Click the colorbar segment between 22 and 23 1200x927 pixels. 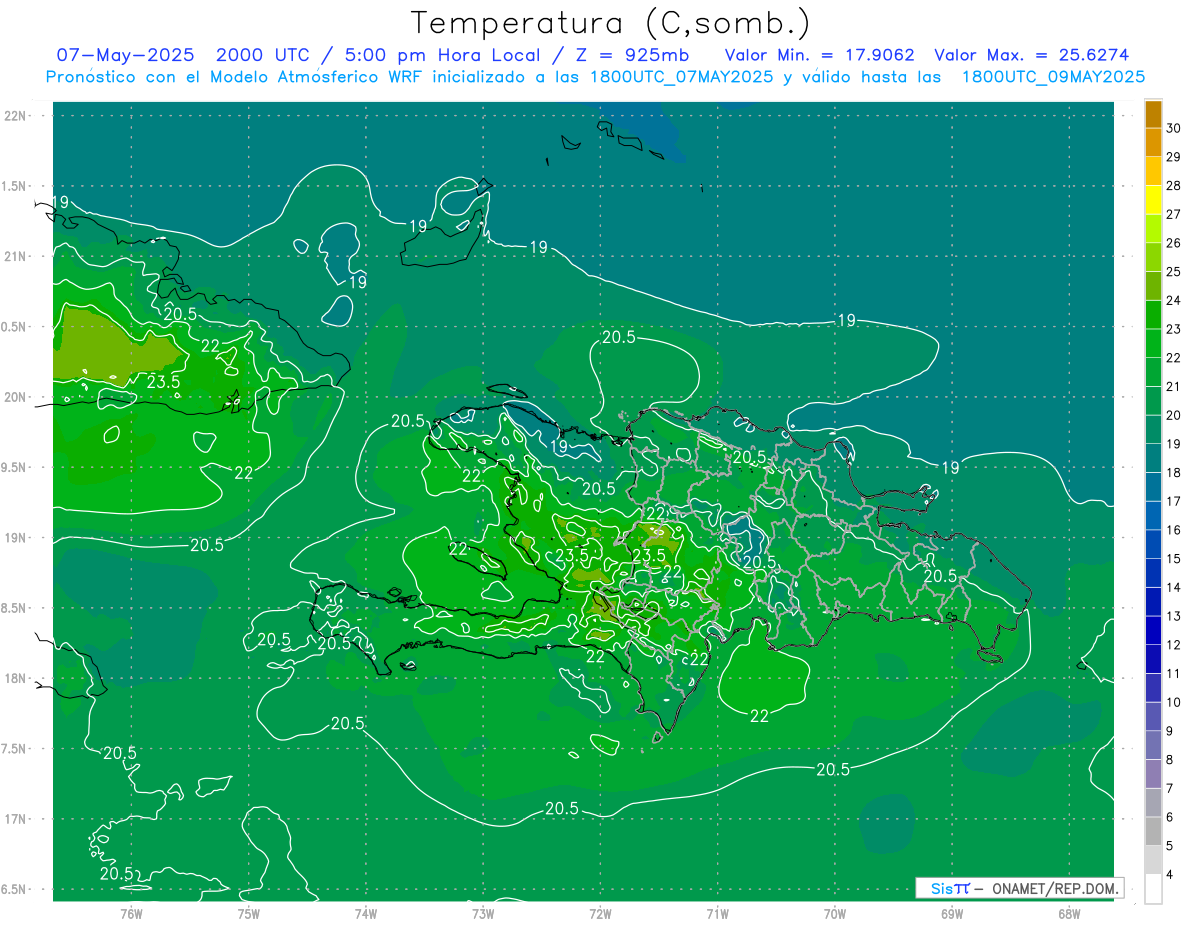[1153, 343]
